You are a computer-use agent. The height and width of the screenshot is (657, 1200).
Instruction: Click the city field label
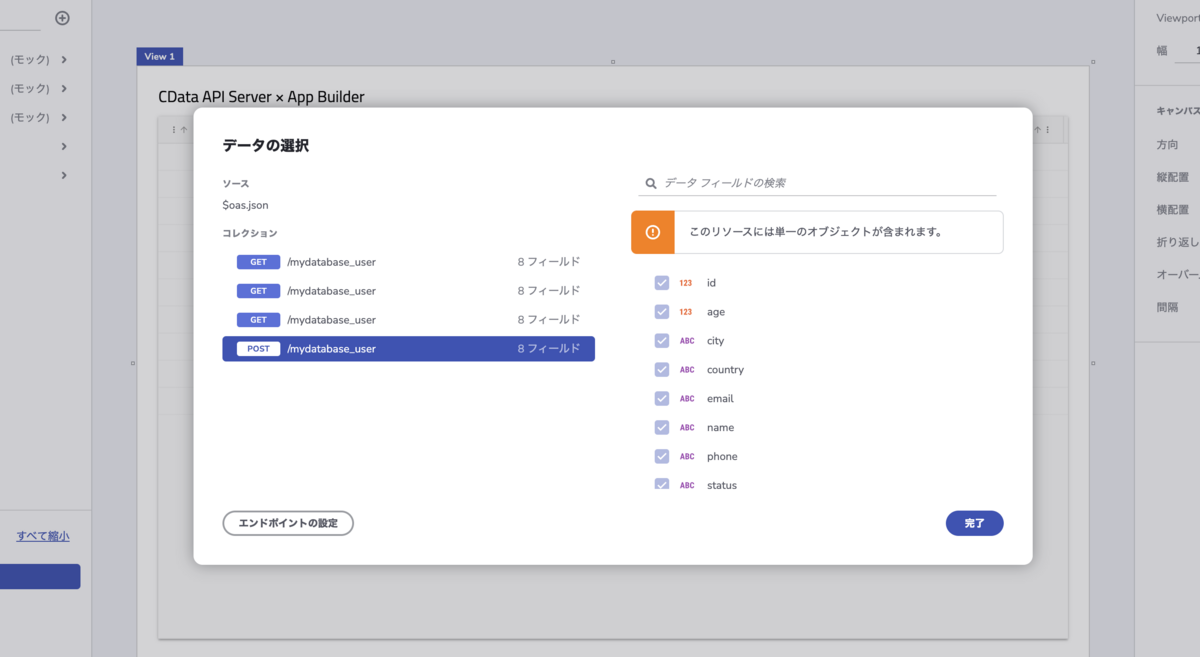coord(715,341)
